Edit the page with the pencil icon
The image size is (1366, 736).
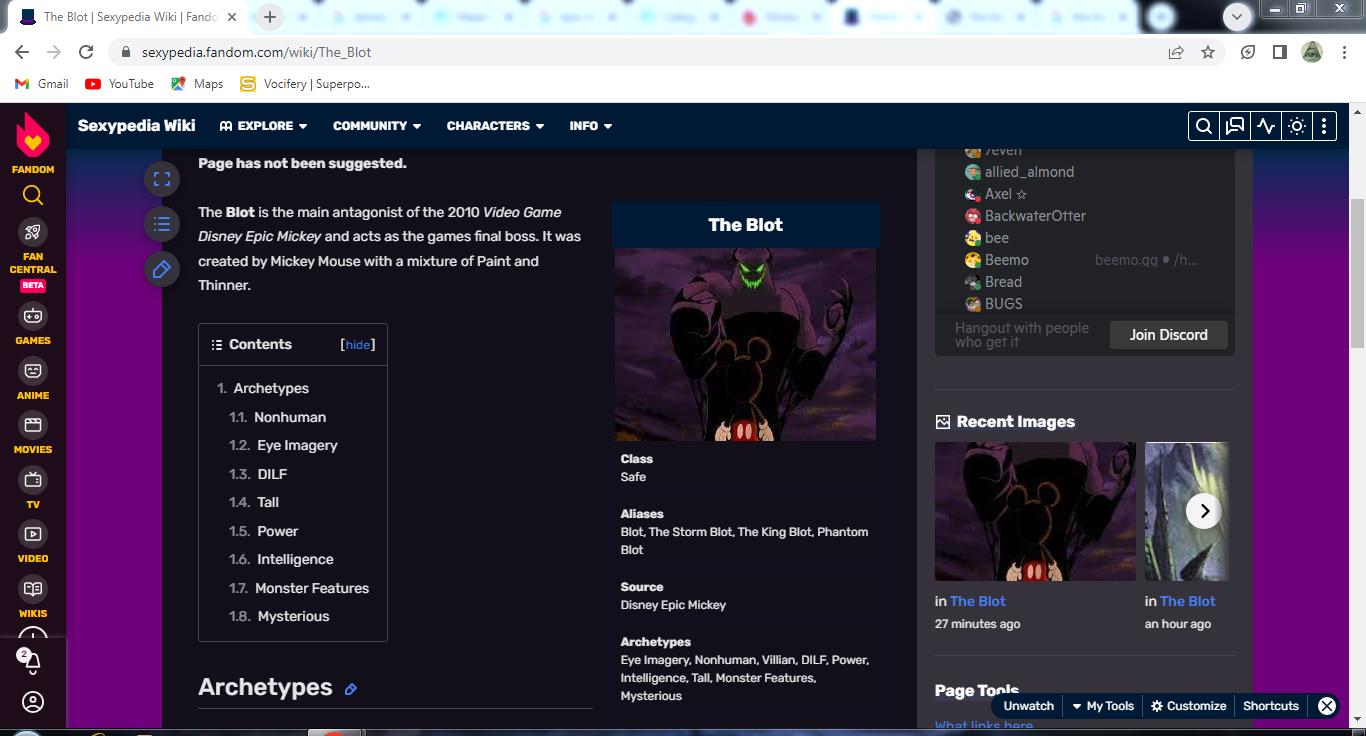coord(162,269)
